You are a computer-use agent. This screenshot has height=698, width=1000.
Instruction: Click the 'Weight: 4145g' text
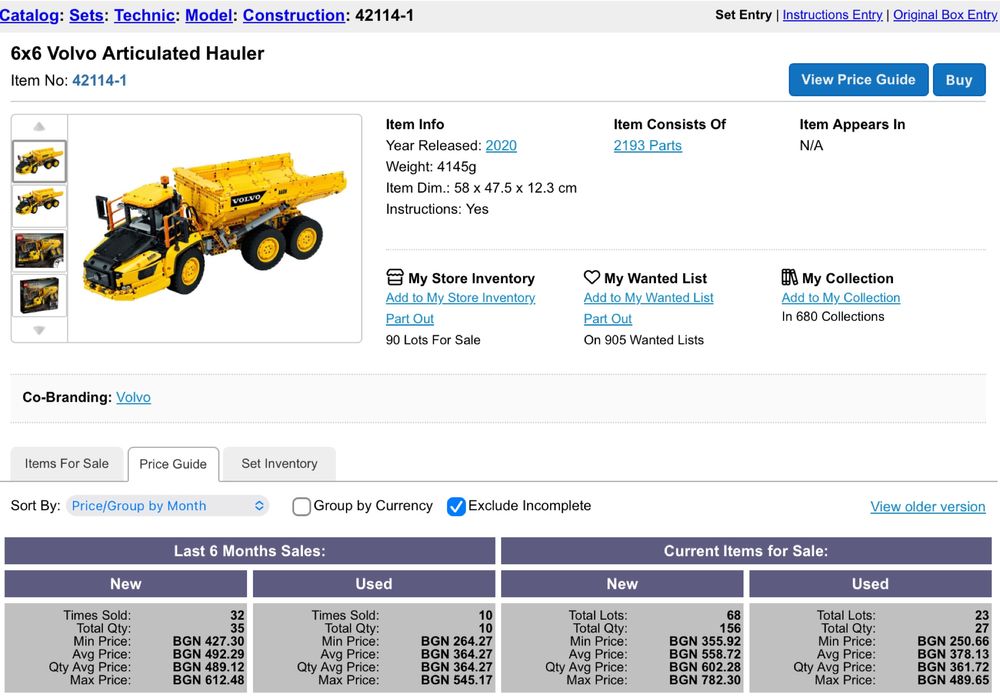(431, 167)
